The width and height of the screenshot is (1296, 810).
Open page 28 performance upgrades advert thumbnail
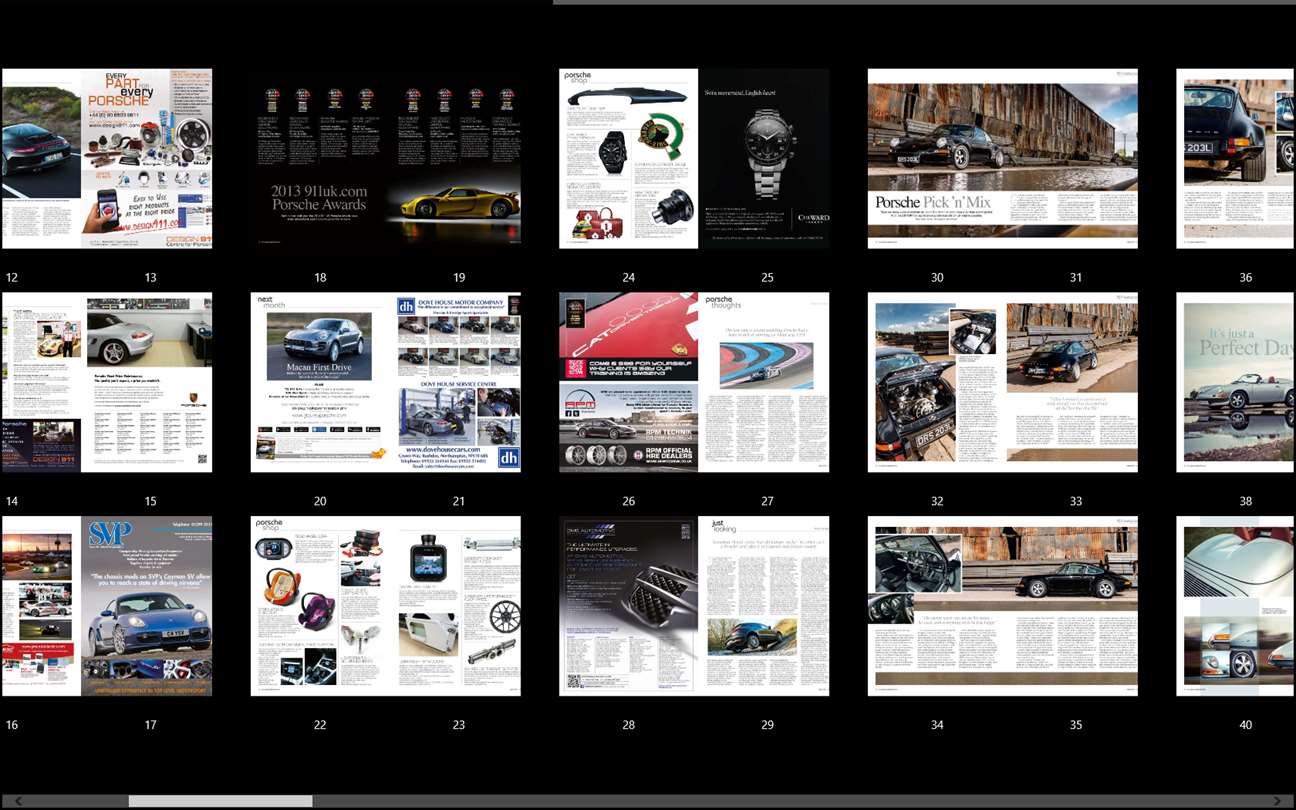[629, 606]
